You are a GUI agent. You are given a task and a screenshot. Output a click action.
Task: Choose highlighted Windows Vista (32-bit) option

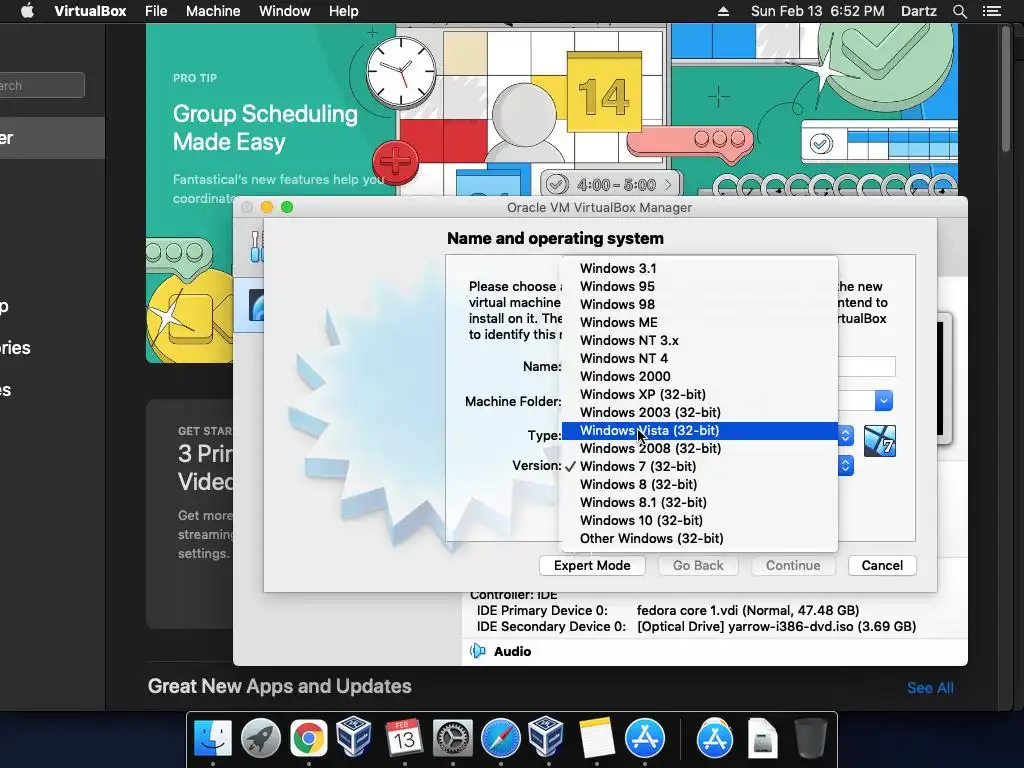click(699, 430)
